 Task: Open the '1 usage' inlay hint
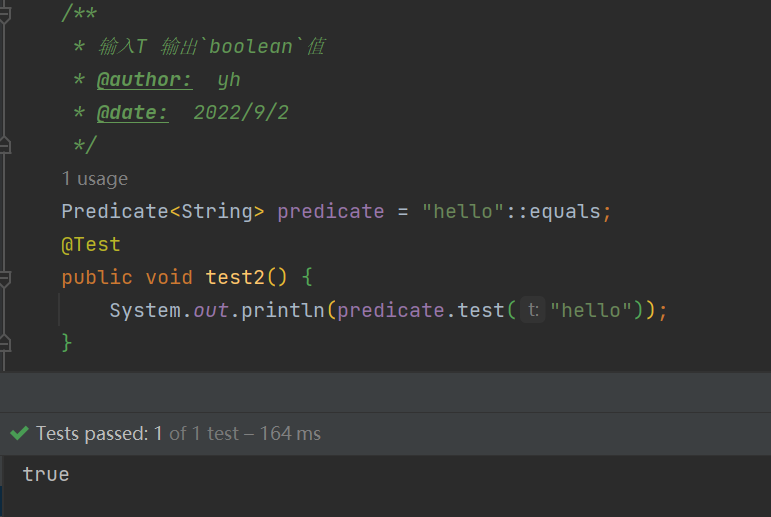click(x=94, y=179)
